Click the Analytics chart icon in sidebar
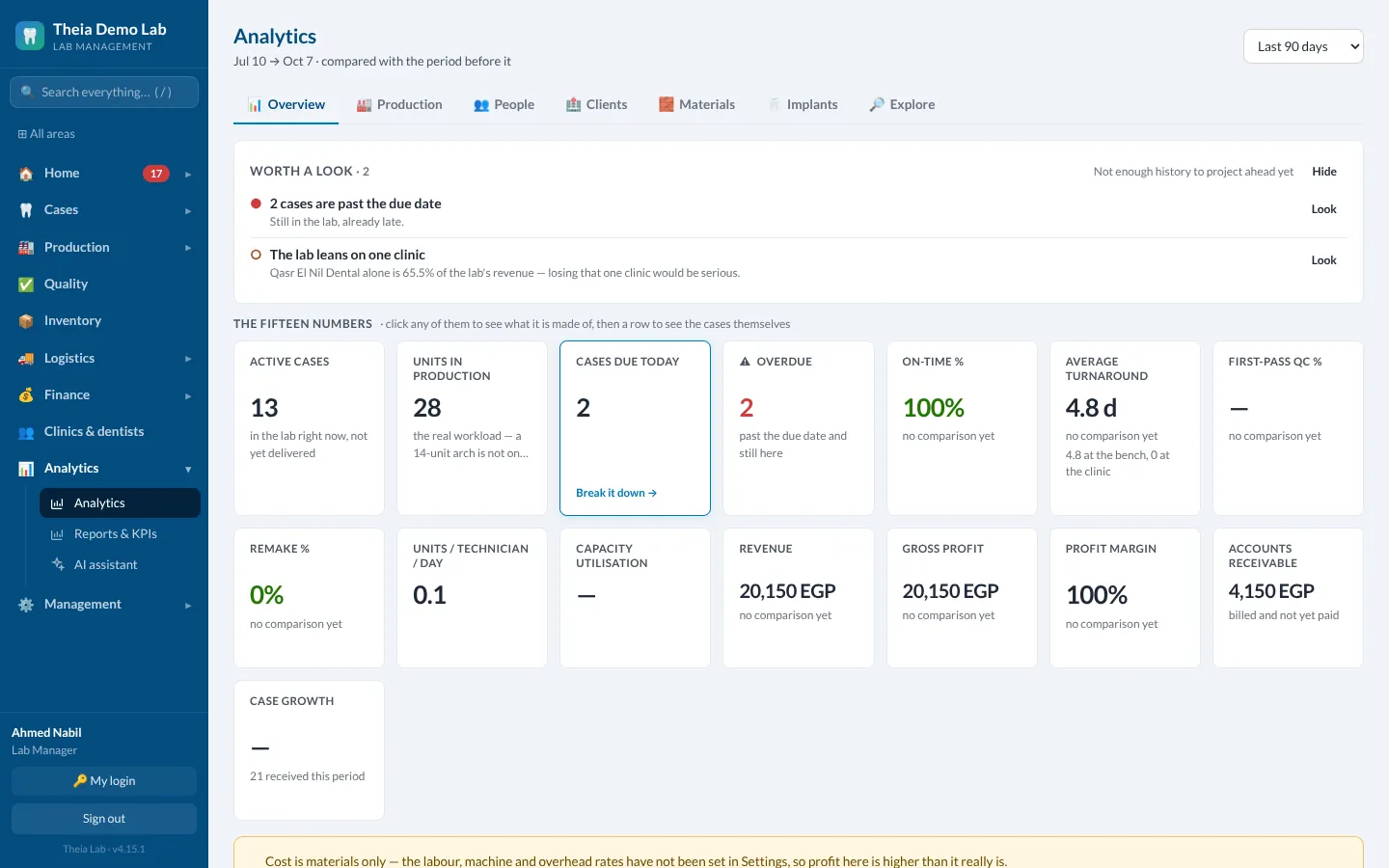Image resolution: width=1389 pixels, height=868 pixels. [x=26, y=469]
